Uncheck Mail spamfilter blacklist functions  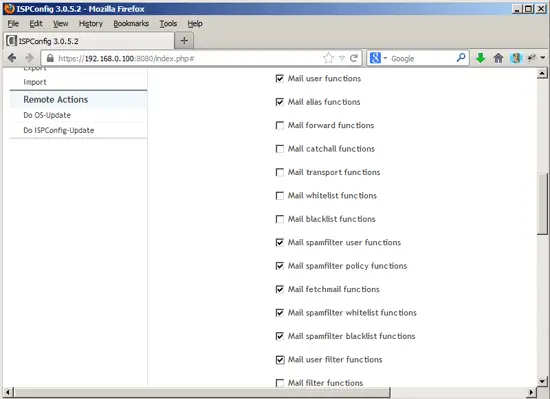280,336
